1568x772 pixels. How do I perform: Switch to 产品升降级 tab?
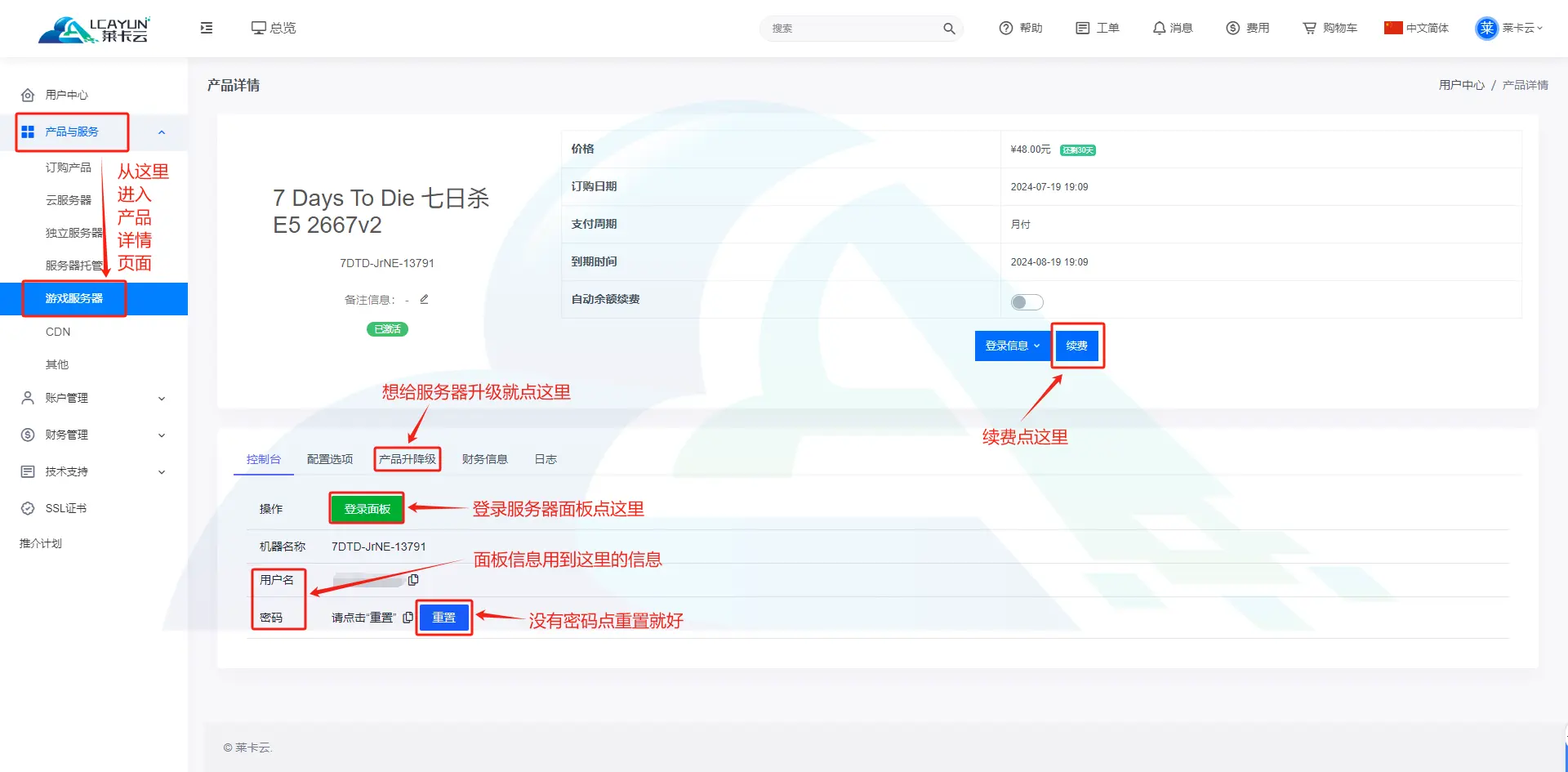pos(408,459)
